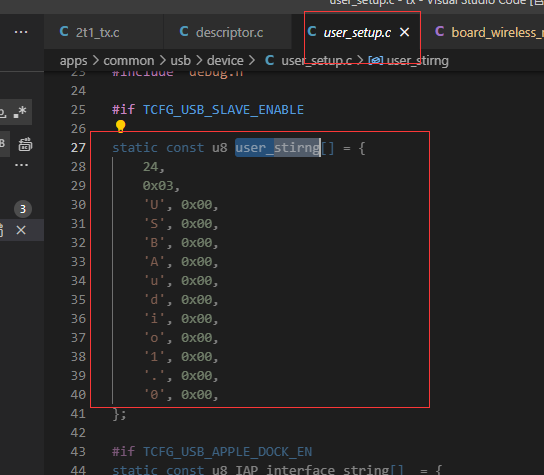Toggle the regex search option
Screen dimensions: 544x475
coord(20,112)
